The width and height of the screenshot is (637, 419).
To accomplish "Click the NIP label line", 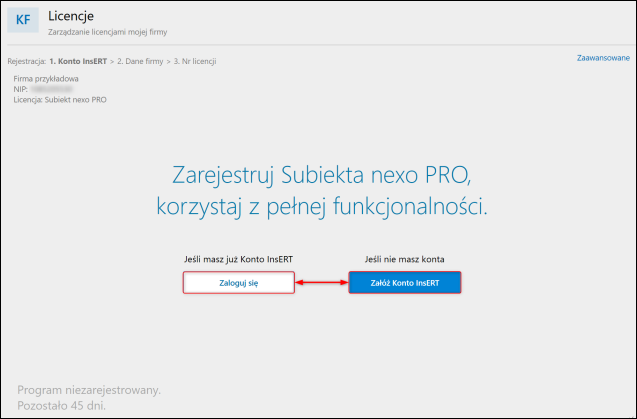I will tap(43, 89).
